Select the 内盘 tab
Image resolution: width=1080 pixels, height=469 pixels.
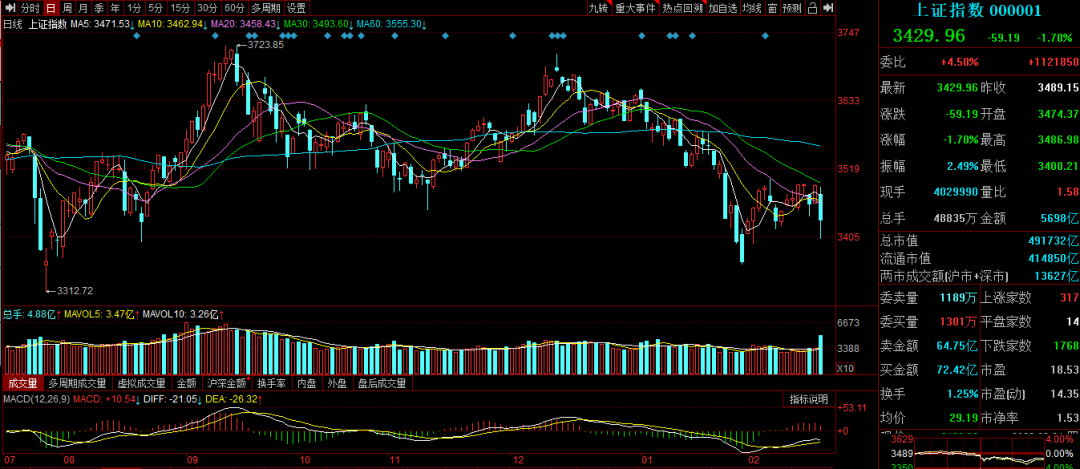307,384
